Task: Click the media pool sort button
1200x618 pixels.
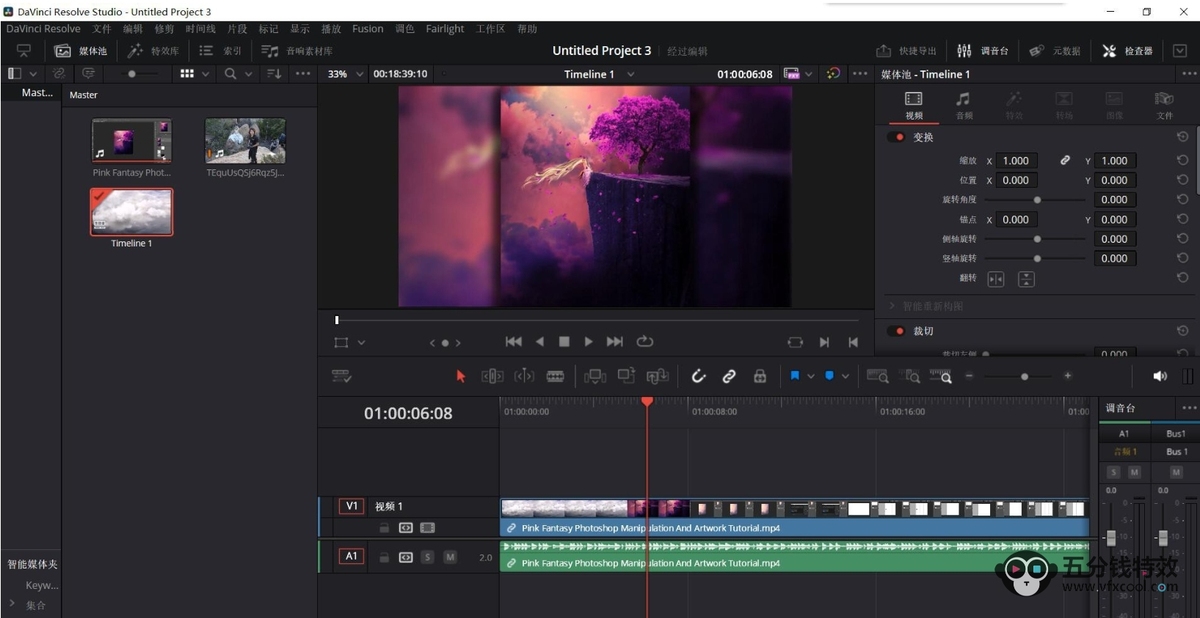Action: point(274,74)
